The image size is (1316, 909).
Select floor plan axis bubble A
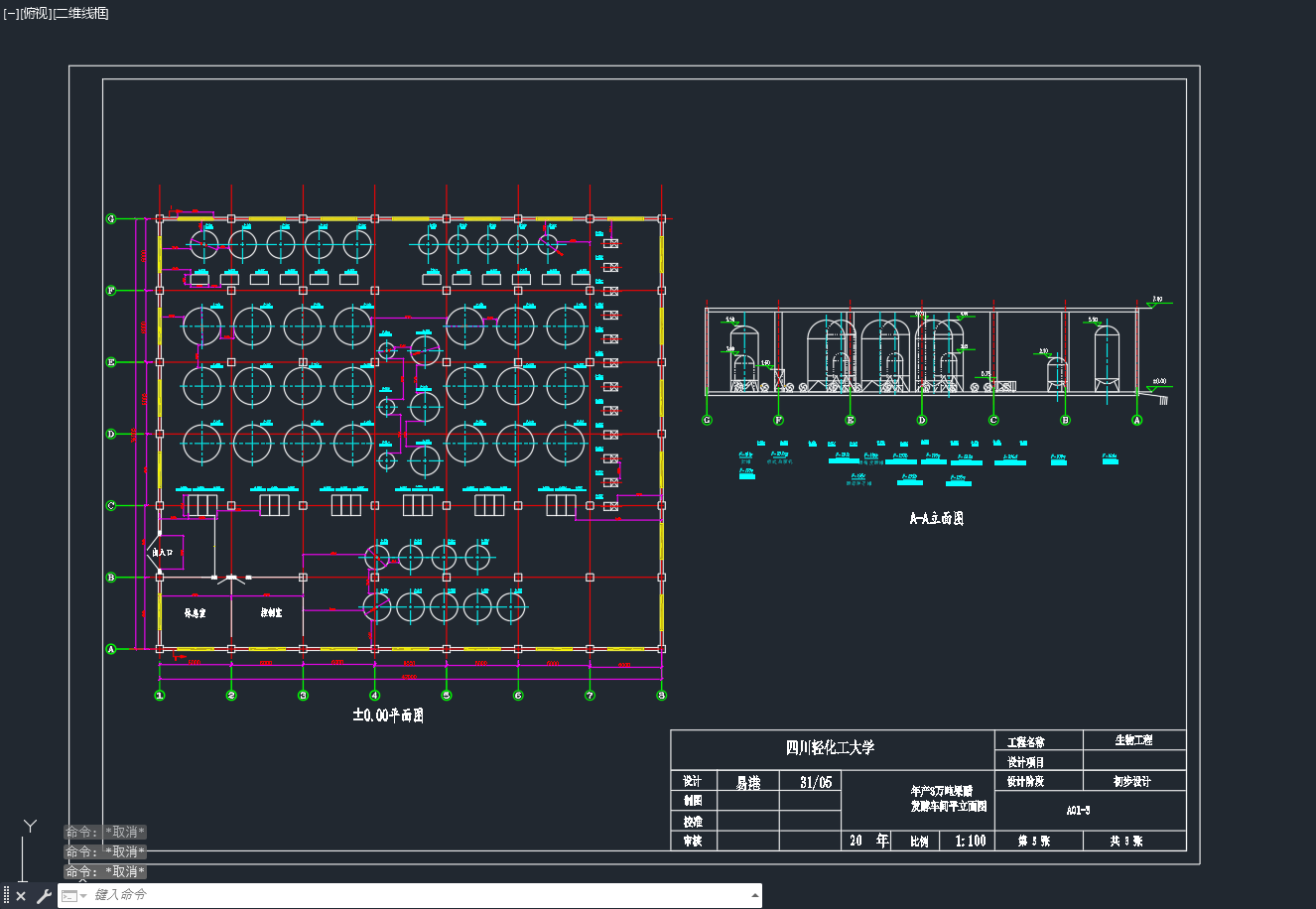pos(111,649)
